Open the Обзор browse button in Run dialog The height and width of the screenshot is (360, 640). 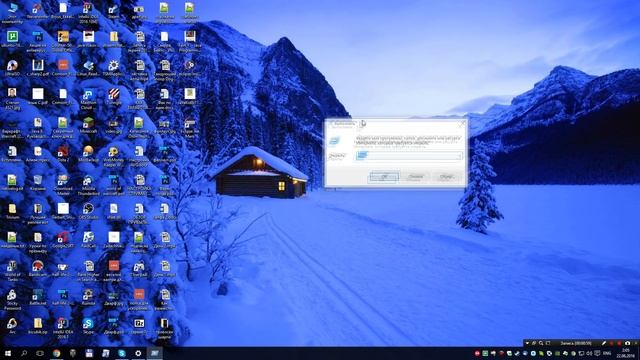point(446,177)
